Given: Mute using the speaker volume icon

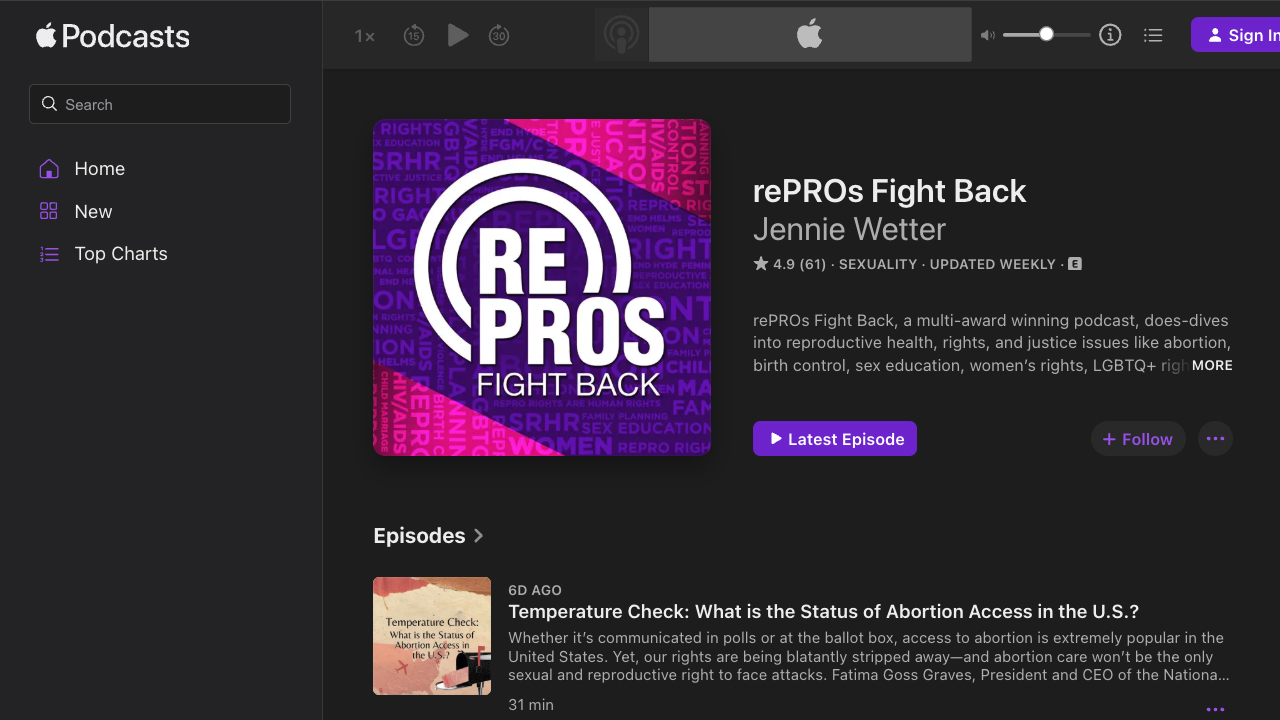Looking at the screenshot, I should pos(988,35).
